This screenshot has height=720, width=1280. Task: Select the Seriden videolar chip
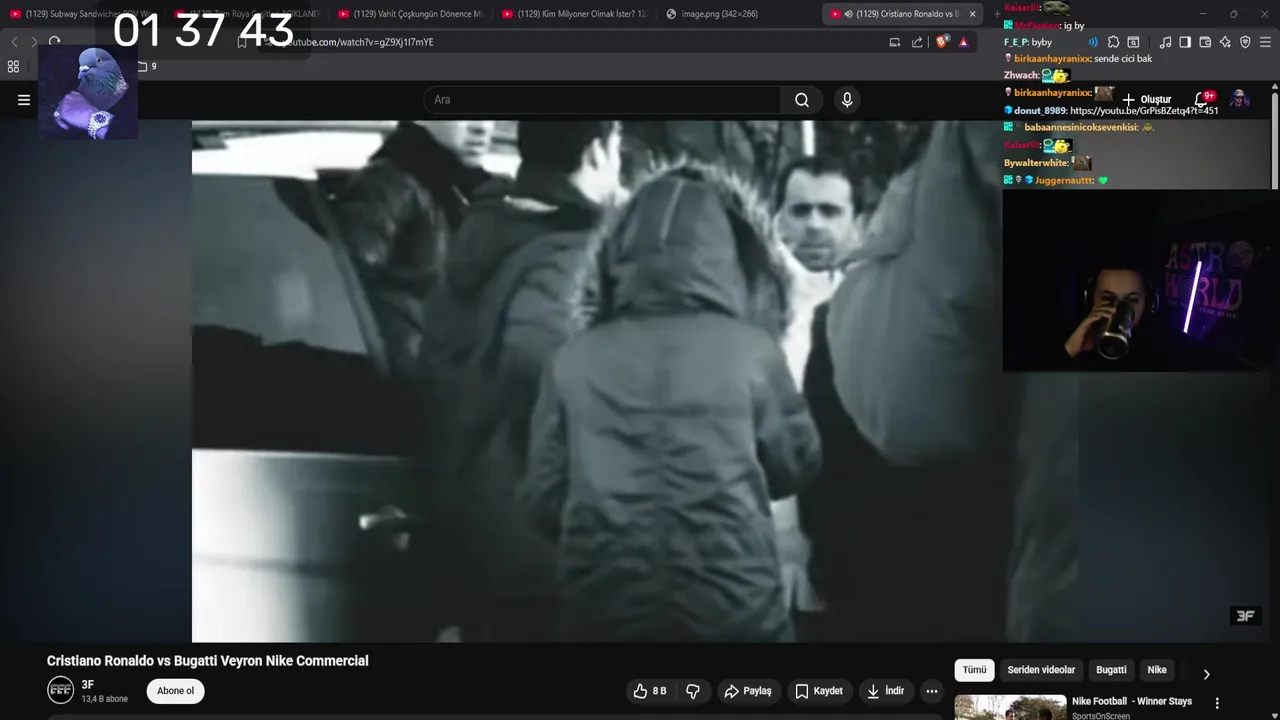[1041, 670]
